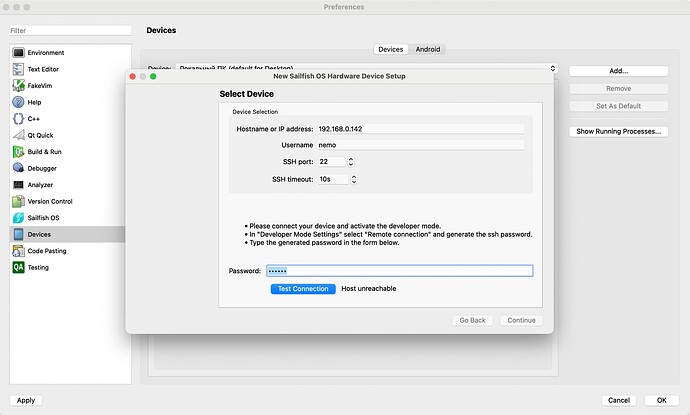The width and height of the screenshot is (690, 415).
Task: Focus the Username field
Action: pyautogui.click(x=420, y=145)
